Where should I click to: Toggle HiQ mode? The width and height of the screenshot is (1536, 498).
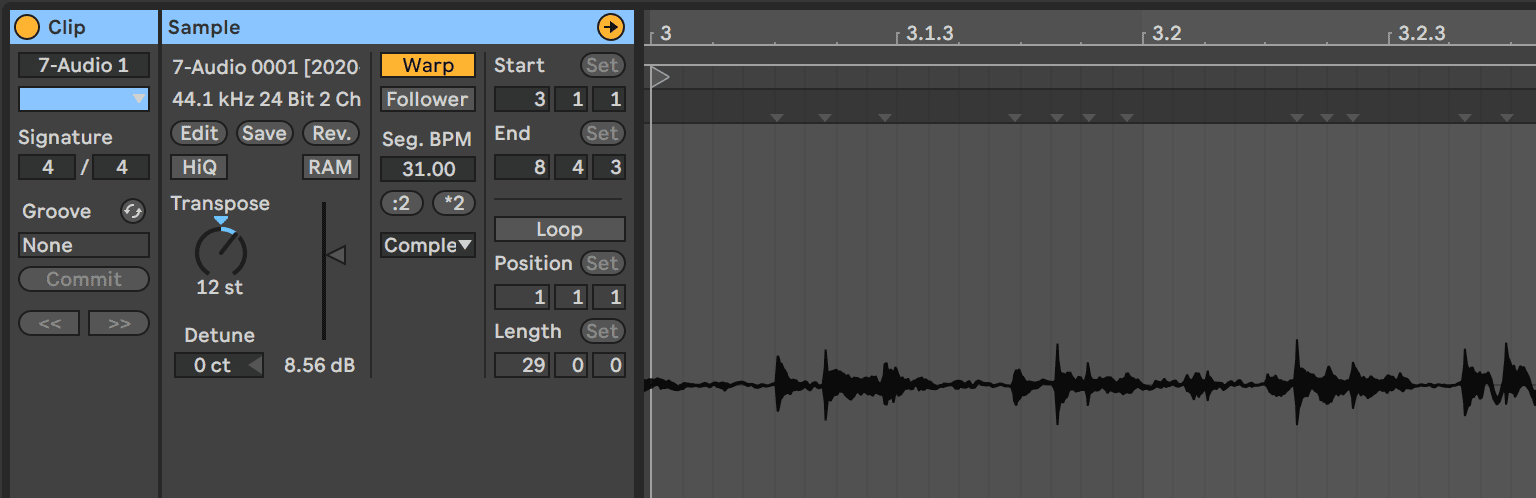pos(199,167)
